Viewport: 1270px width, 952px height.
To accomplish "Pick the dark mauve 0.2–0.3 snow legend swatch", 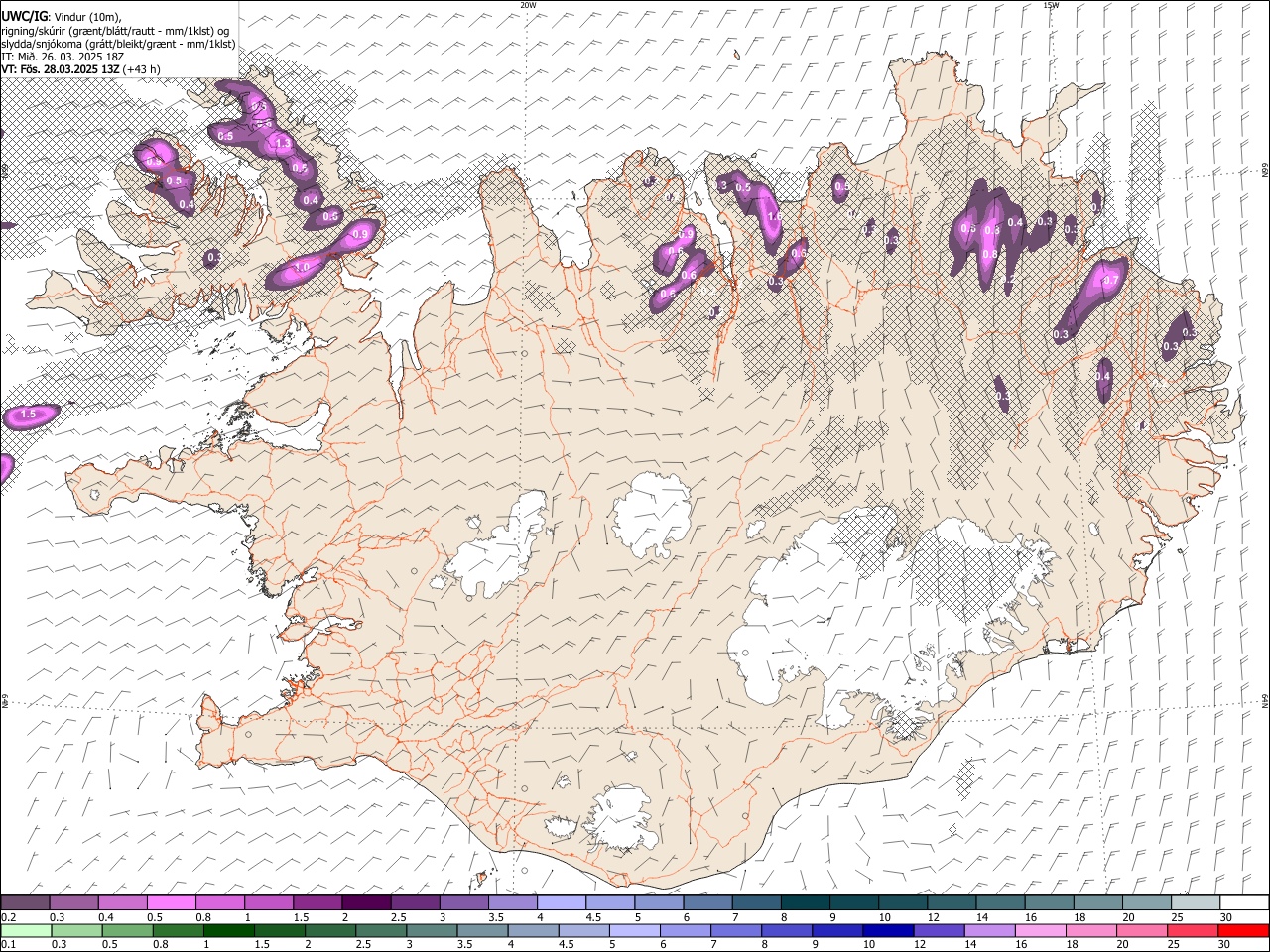I will [25, 902].
